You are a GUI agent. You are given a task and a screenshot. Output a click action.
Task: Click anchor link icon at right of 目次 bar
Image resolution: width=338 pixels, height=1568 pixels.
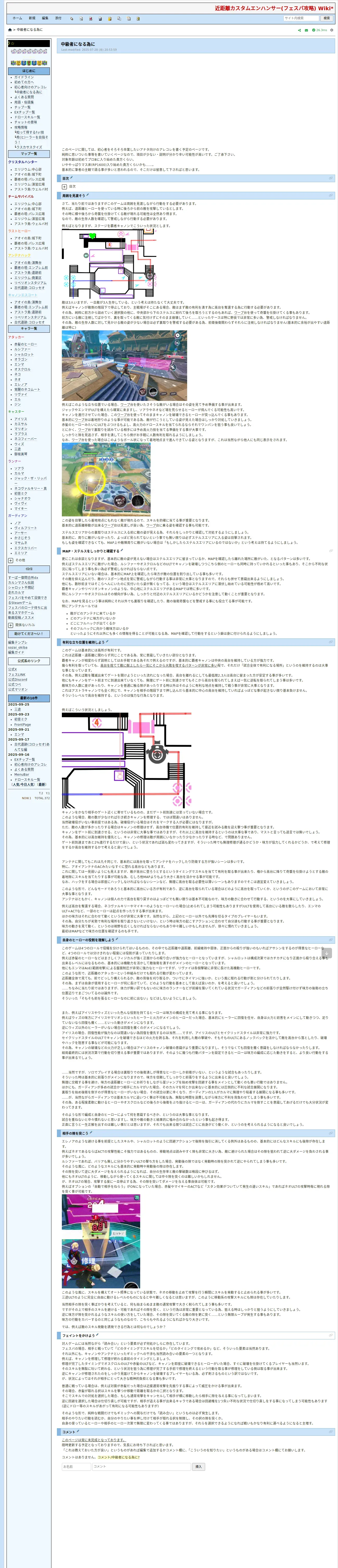331,178
